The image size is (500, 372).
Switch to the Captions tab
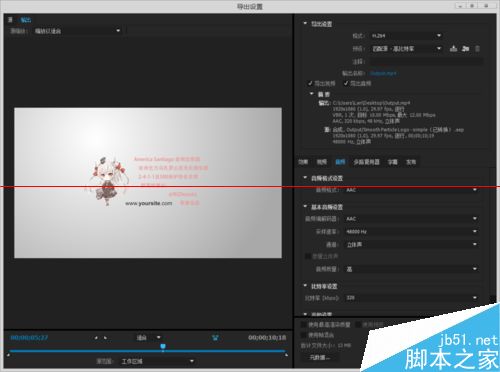point(392,162)
